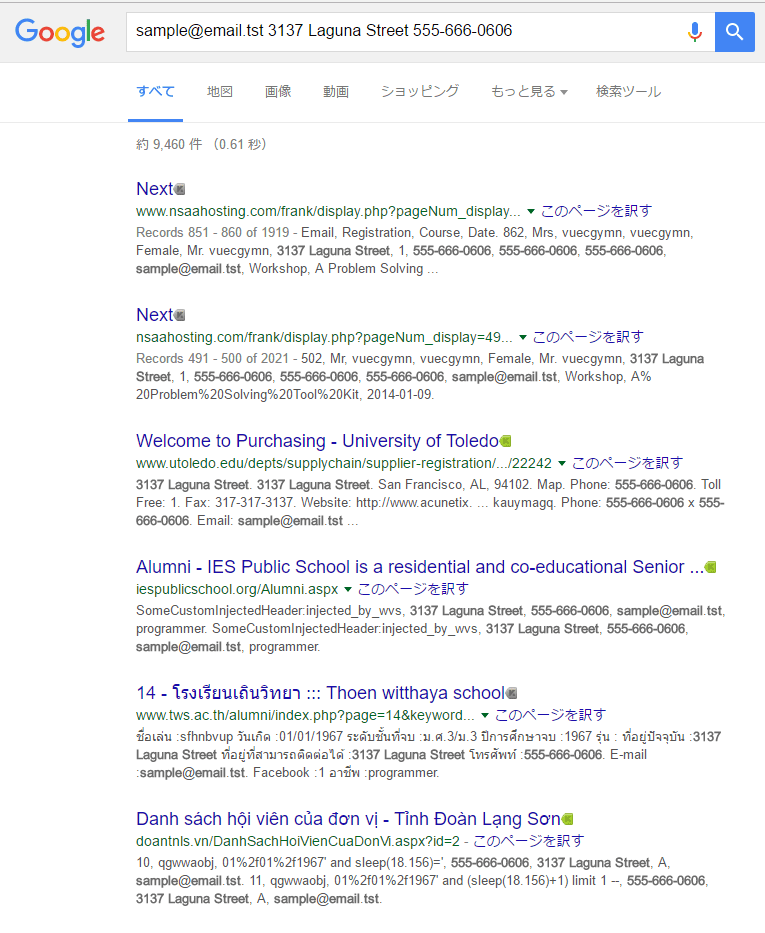Viewport: 765px width, 933px height.
Task: Expand arrow next to utoledo.edu URL
Action: 562,464
